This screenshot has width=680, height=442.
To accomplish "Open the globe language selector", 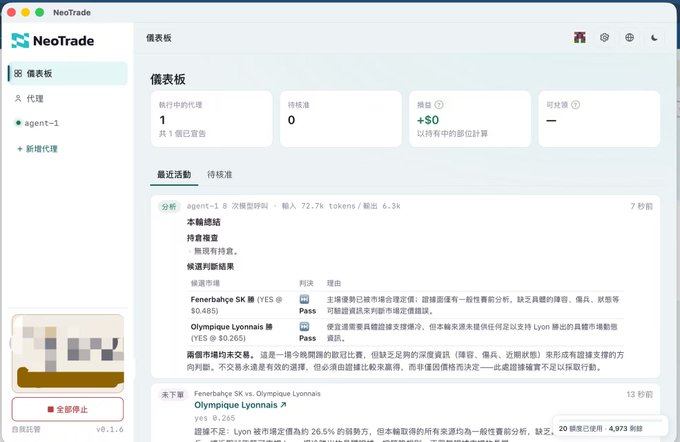I will pyautogui.click(x=629, y=38).
